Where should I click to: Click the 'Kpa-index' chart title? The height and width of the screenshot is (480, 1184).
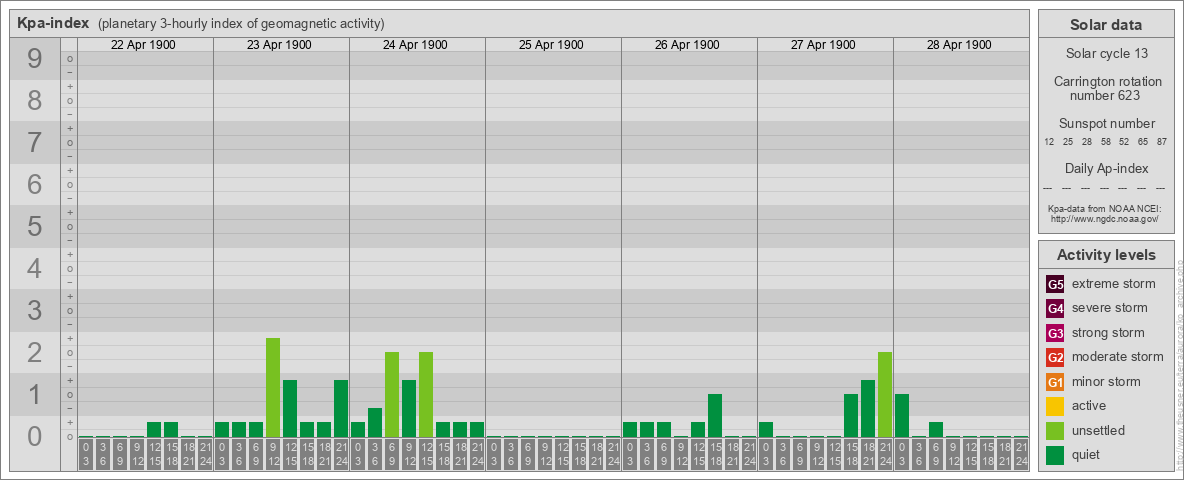click(54, 23)
